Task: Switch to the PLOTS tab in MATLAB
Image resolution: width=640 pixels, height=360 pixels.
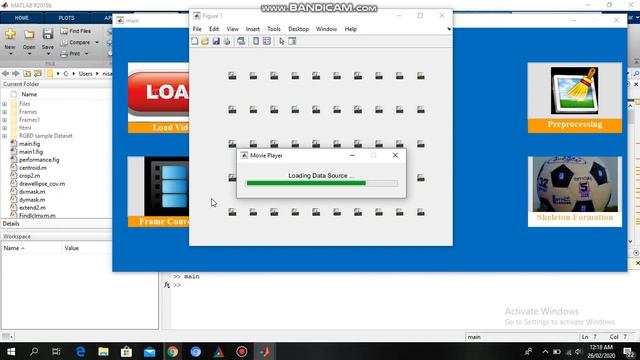Action: point(67,18)
